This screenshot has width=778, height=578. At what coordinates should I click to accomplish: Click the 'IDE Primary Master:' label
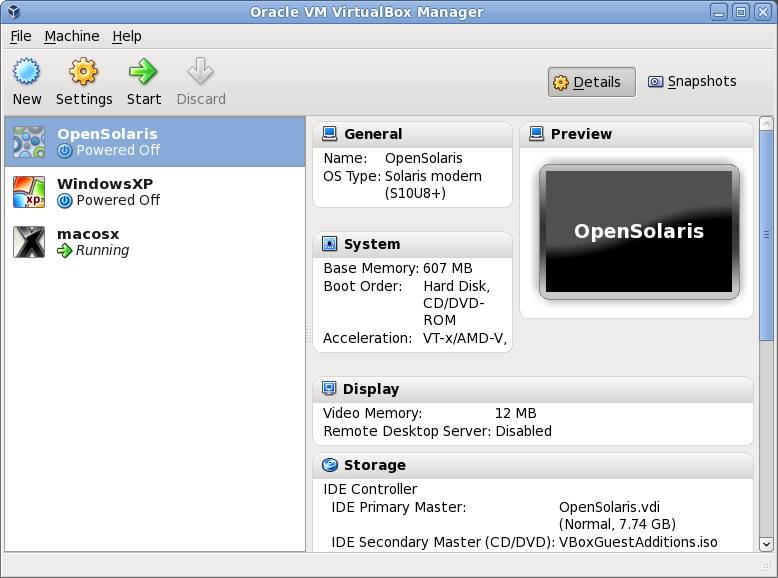[399, 507]
